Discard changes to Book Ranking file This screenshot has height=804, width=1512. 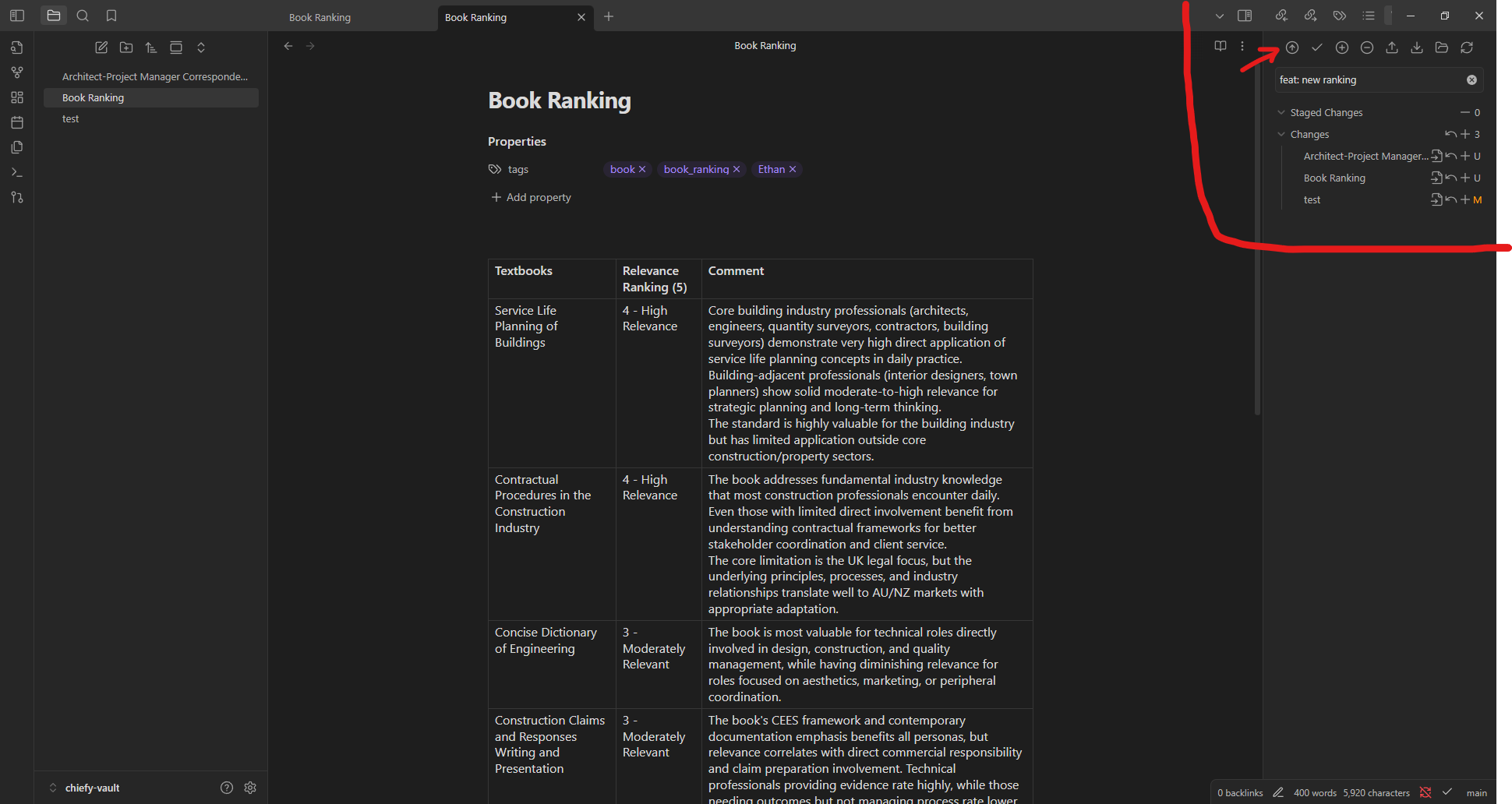click(x=1451, y=178)
